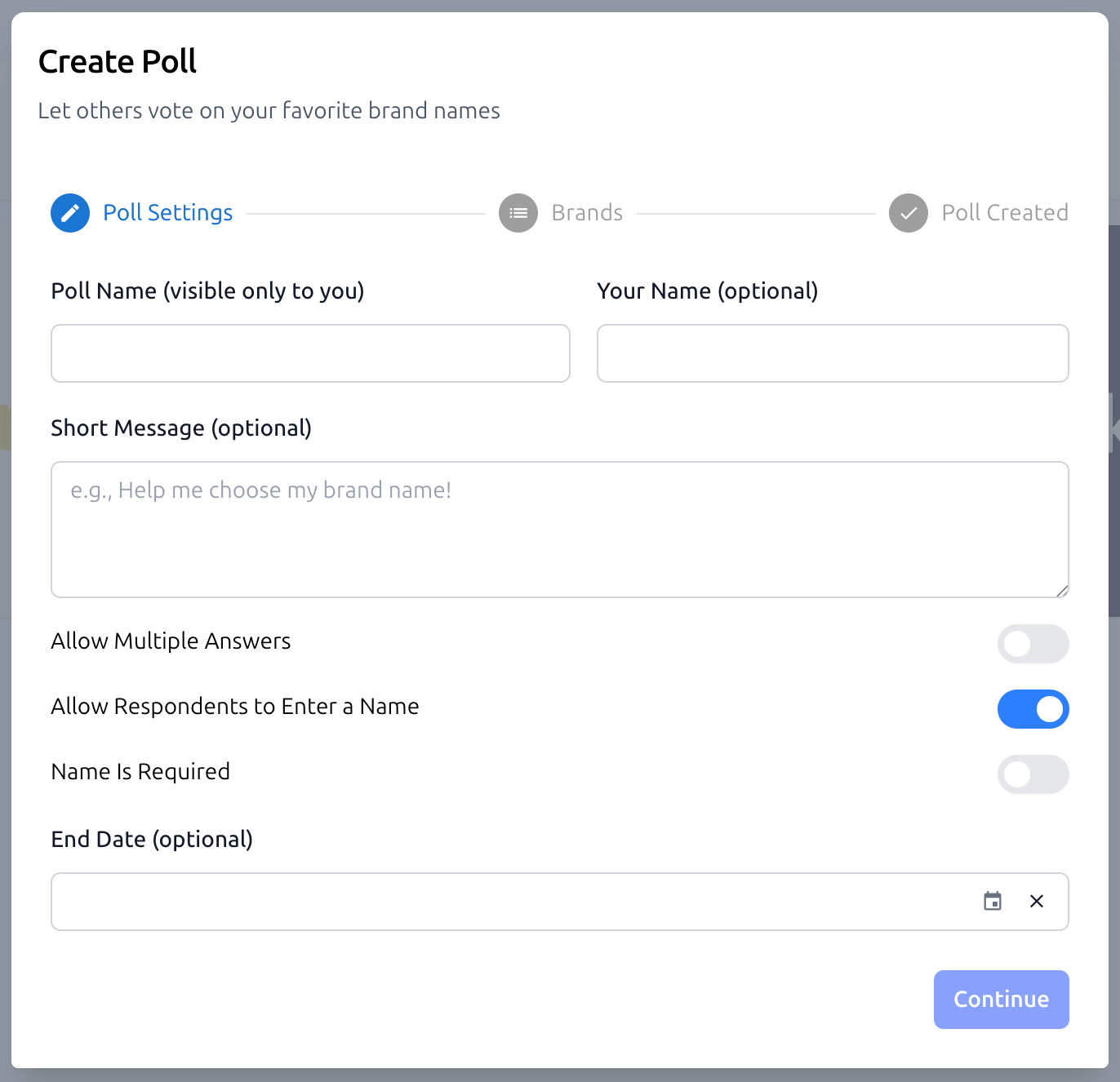The image size is (1120, 1082).
Task: Click the pencil icon for Poll Settings step
Action: (69, 213)
